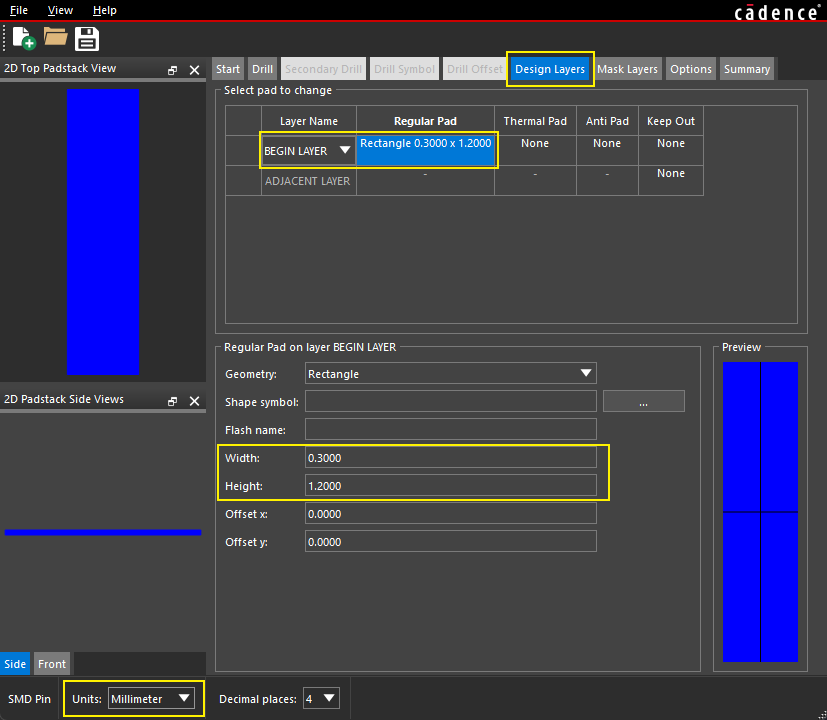This screenshot has width=827, height=720.
Task: Select the Regular Pad rectangle cell
Action: coord(425,150)
